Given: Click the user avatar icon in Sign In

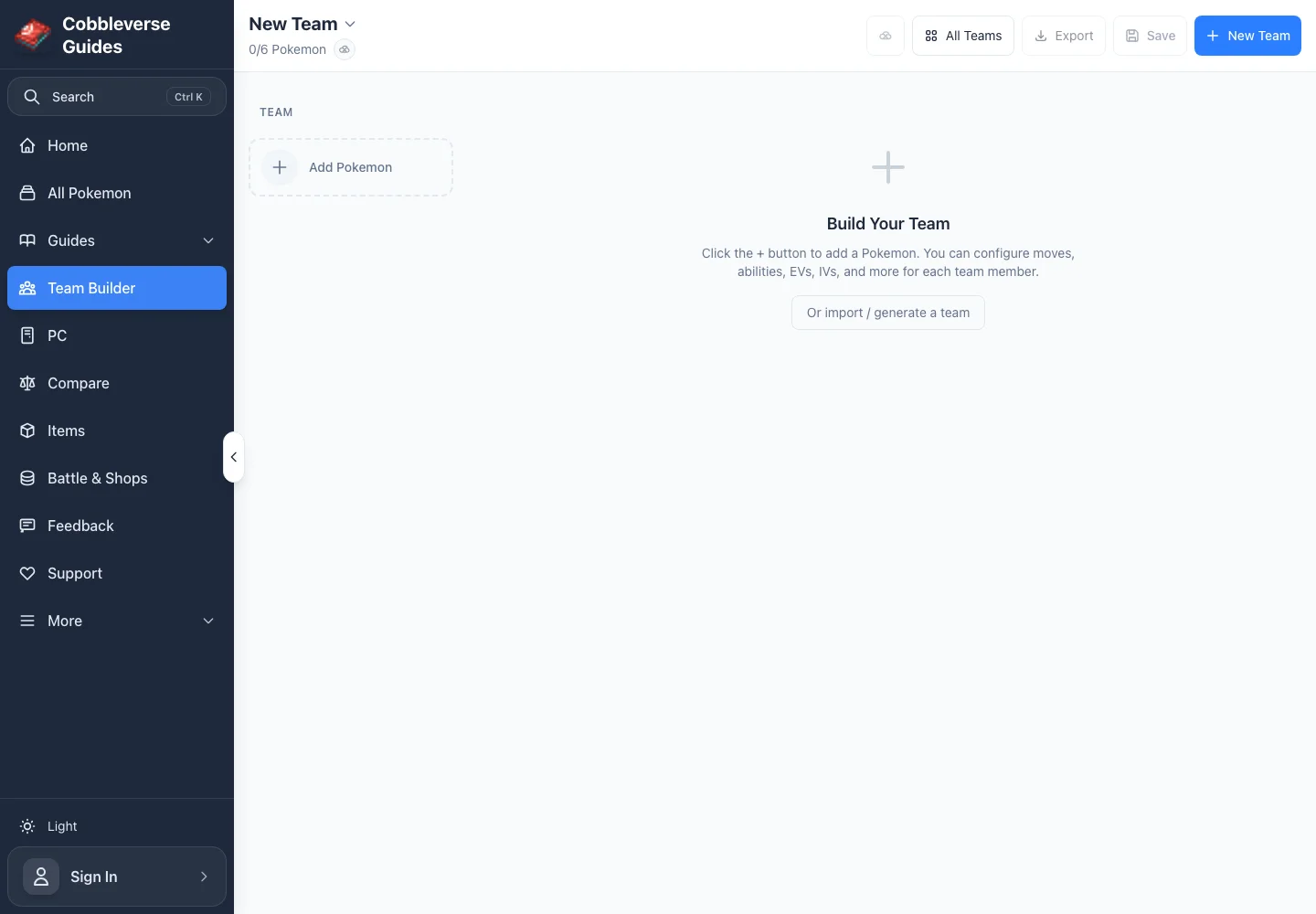Looking at the screenshot, I should pos(41,877).
